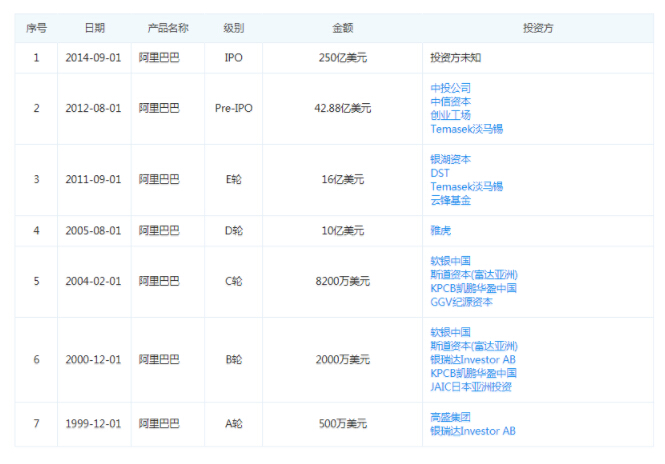Open the 高盛集团 investor link
This screenshot has width=665, height=464.
(x=450, y=417)
